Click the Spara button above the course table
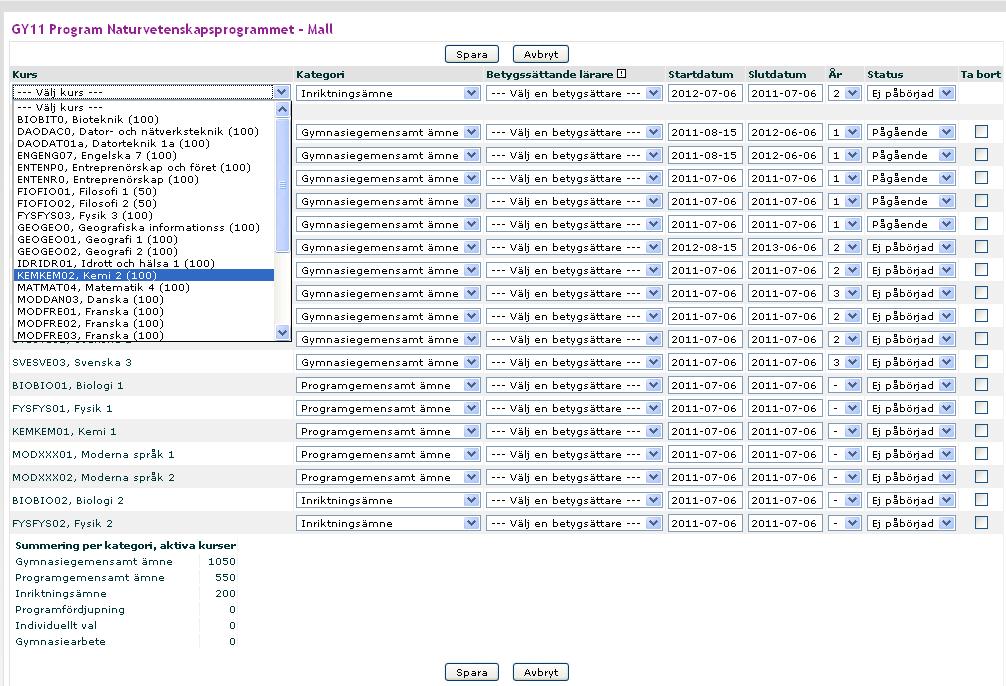Viewport: 1006px width, 686px height. coord(472,55)
